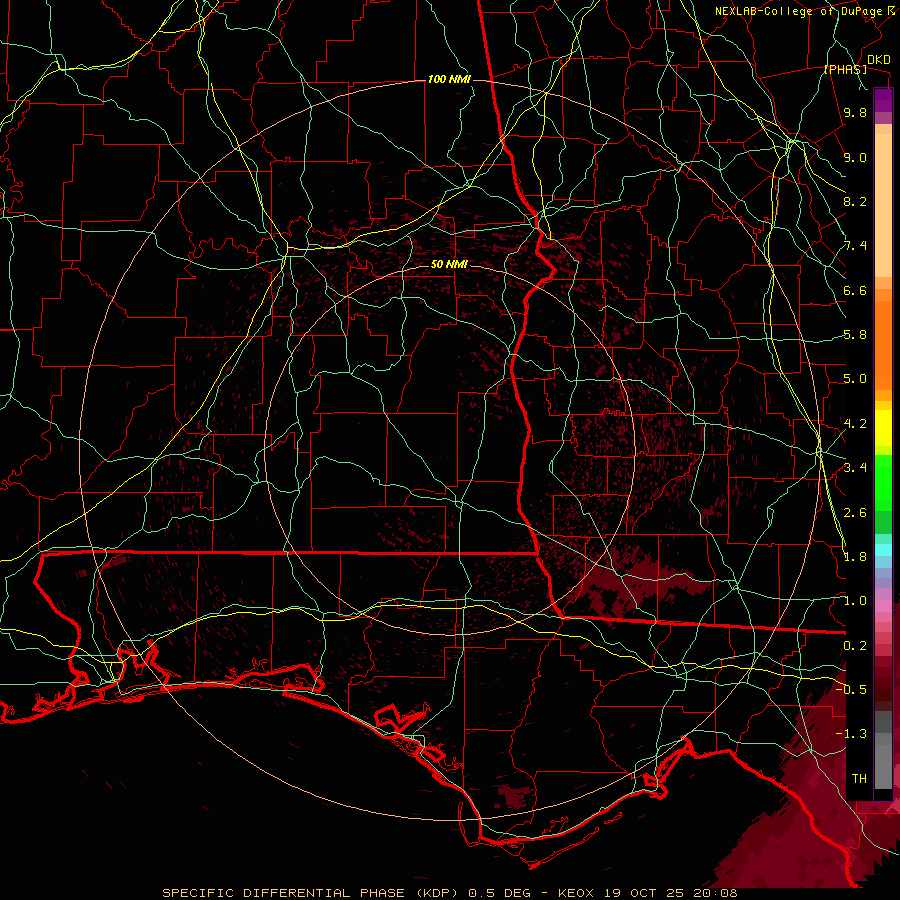Screen dimensions: 900x900
Task: Click the 3.4 scale value
Action: point(855,468)
